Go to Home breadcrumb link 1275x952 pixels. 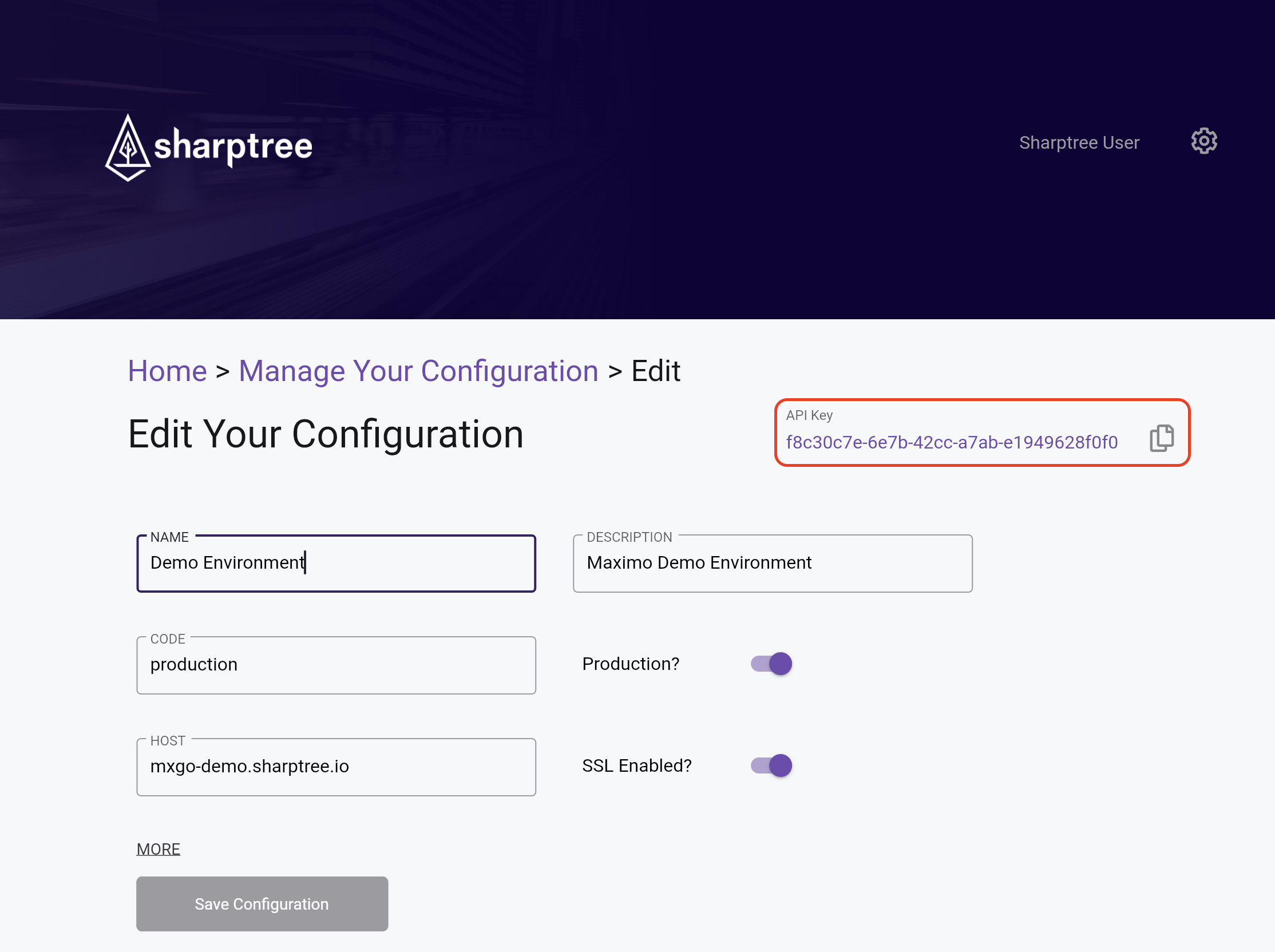[167, 371]
